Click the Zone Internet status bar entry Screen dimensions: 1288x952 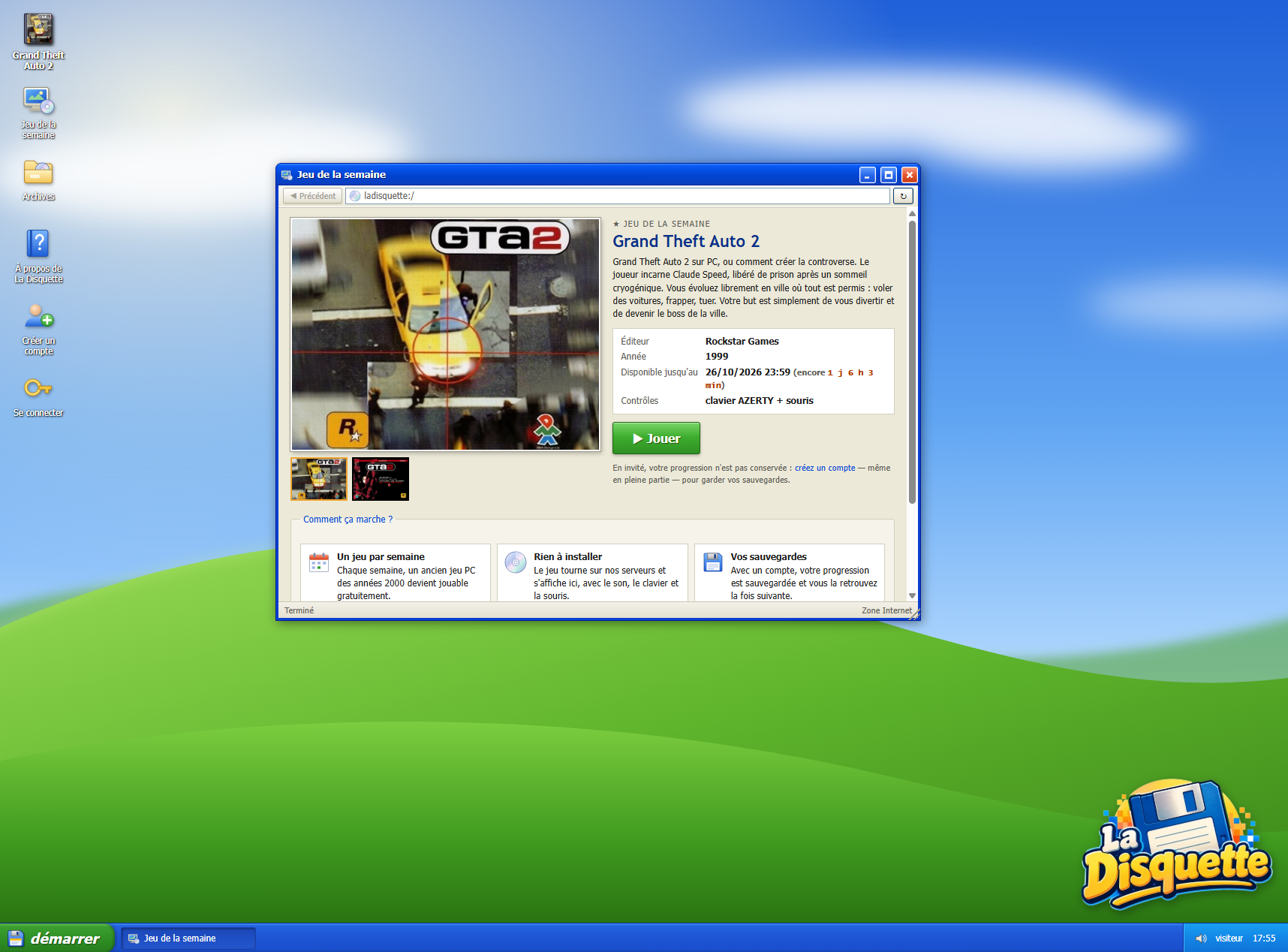(886, 610)
